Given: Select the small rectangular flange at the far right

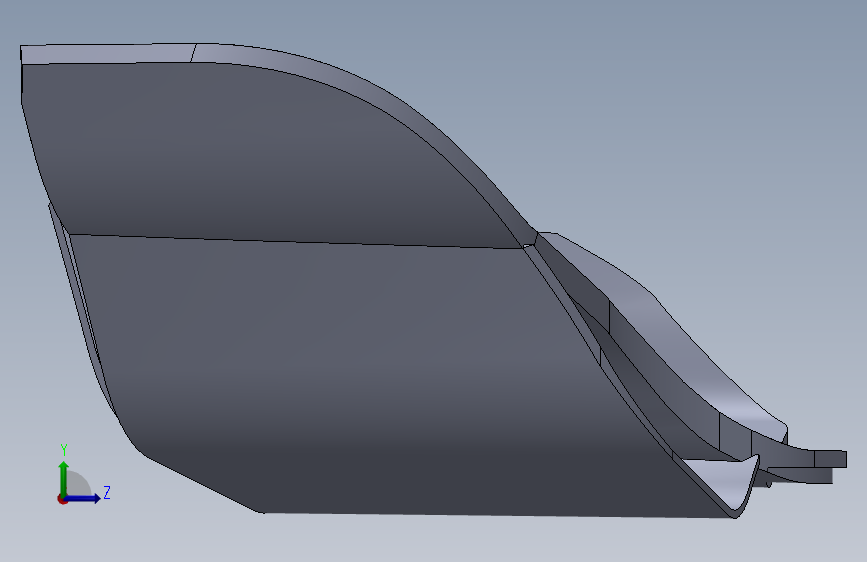Looking at the screenshot, I should (x=831, y=459).
